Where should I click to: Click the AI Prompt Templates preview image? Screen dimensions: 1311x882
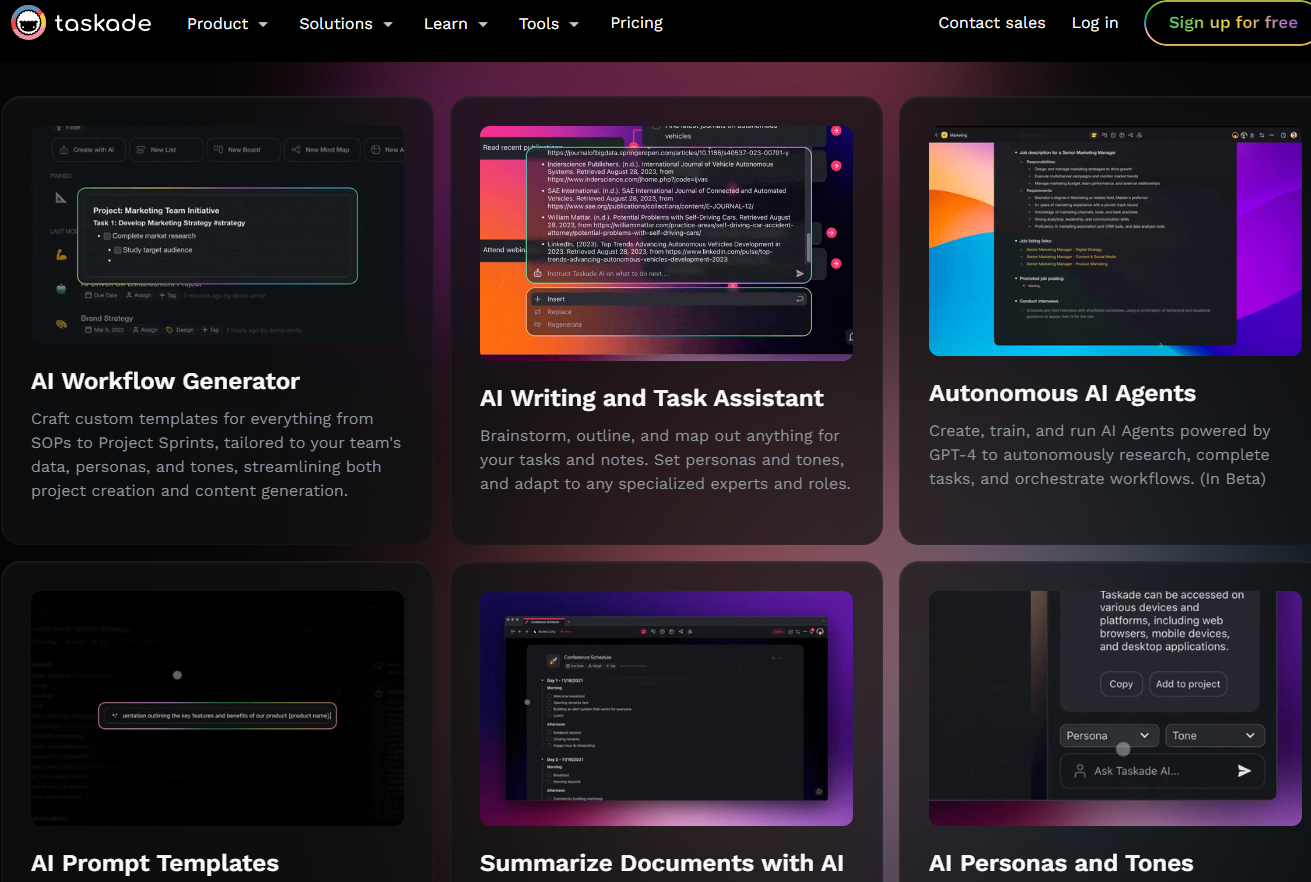click(217, 708)
